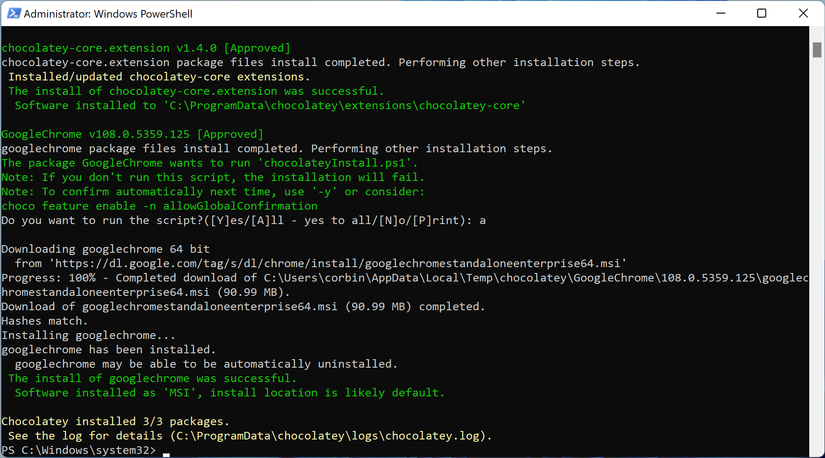Maximize the PowerShell window

tap(761, 13)
